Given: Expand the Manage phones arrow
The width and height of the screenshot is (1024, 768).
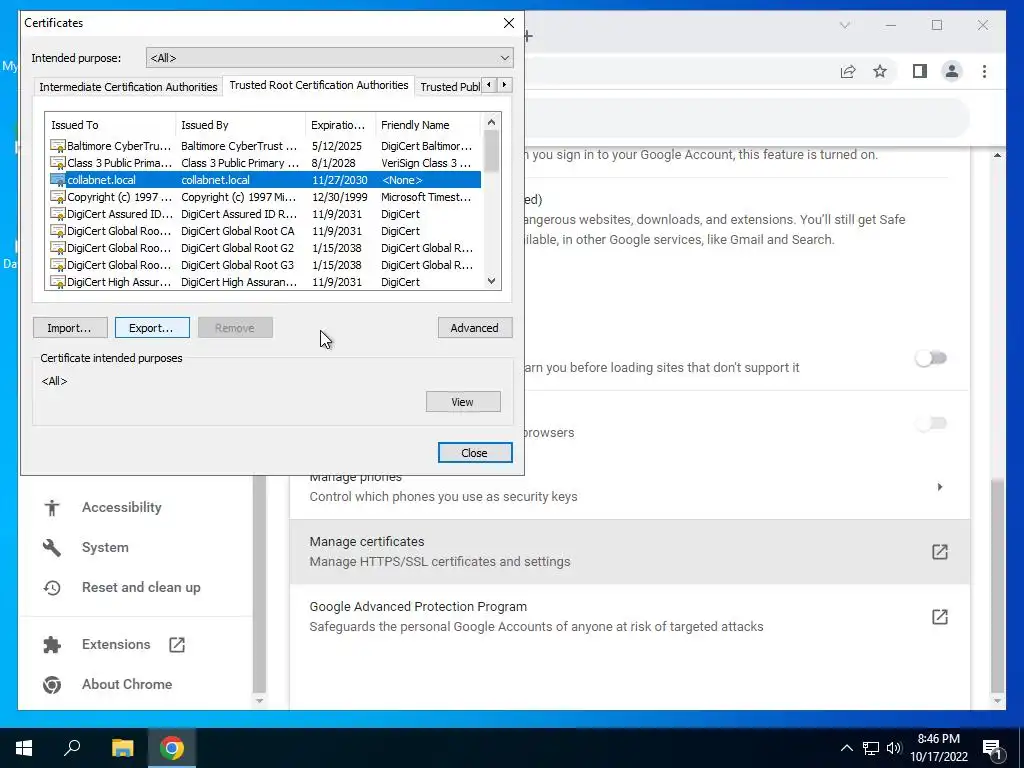Looking at the screenshot, I should pyautogui.click(x=940, y=487).
